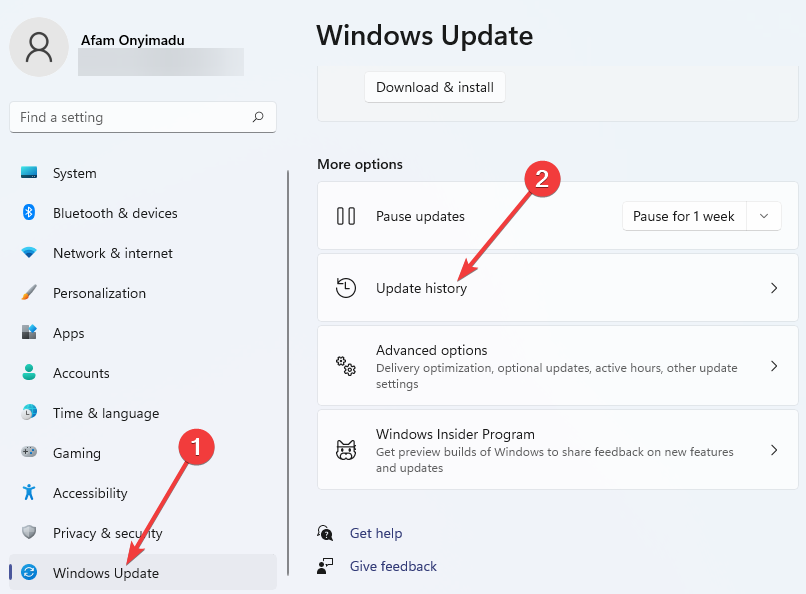Click the Bluetooth icon in sidebar
806x594 pixels.
pos(29,212)
